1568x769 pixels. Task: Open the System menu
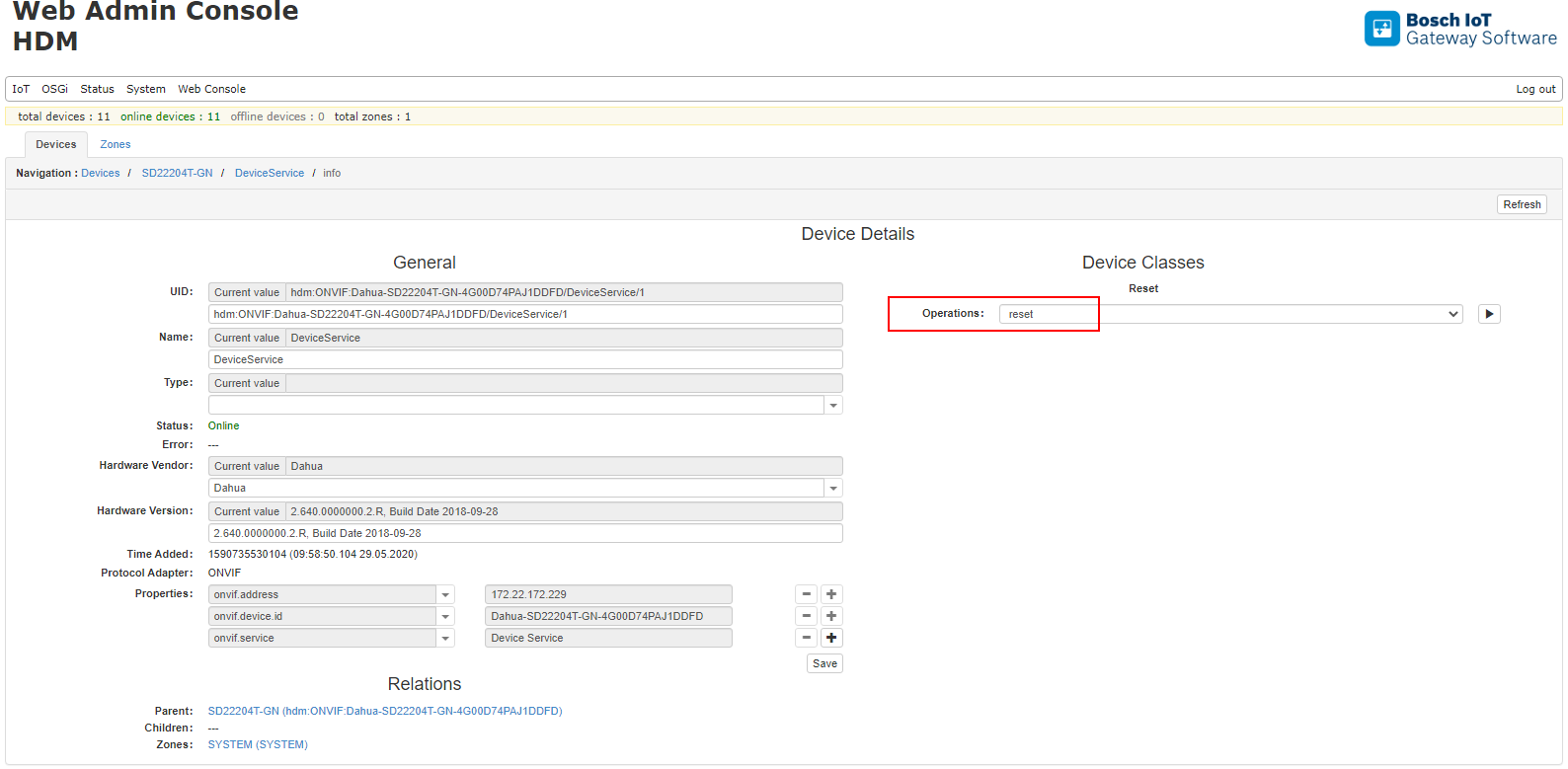click(145, 89)
